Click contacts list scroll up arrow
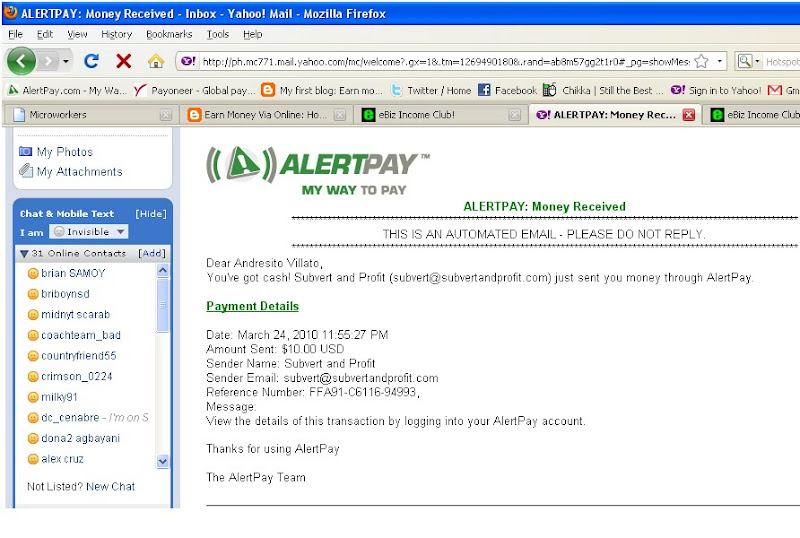 [163, 270]
